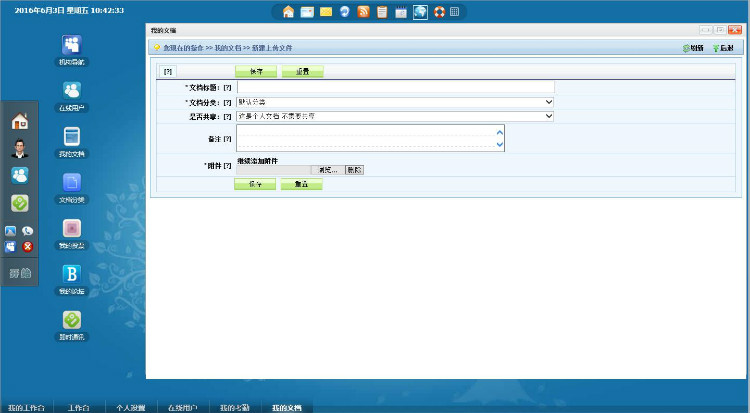
Task: Open the ID card icon in top dock
Action: click(307, 12)
